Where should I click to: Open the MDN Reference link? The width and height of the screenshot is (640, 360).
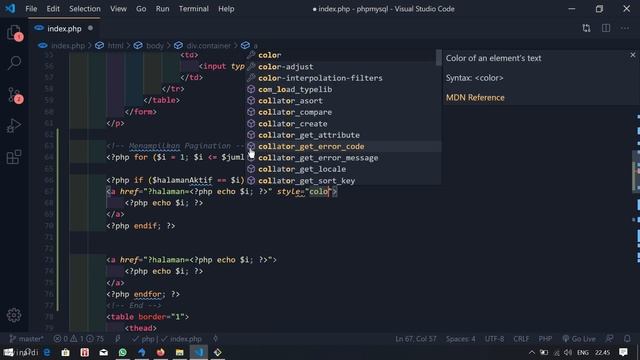coord(475,98)
